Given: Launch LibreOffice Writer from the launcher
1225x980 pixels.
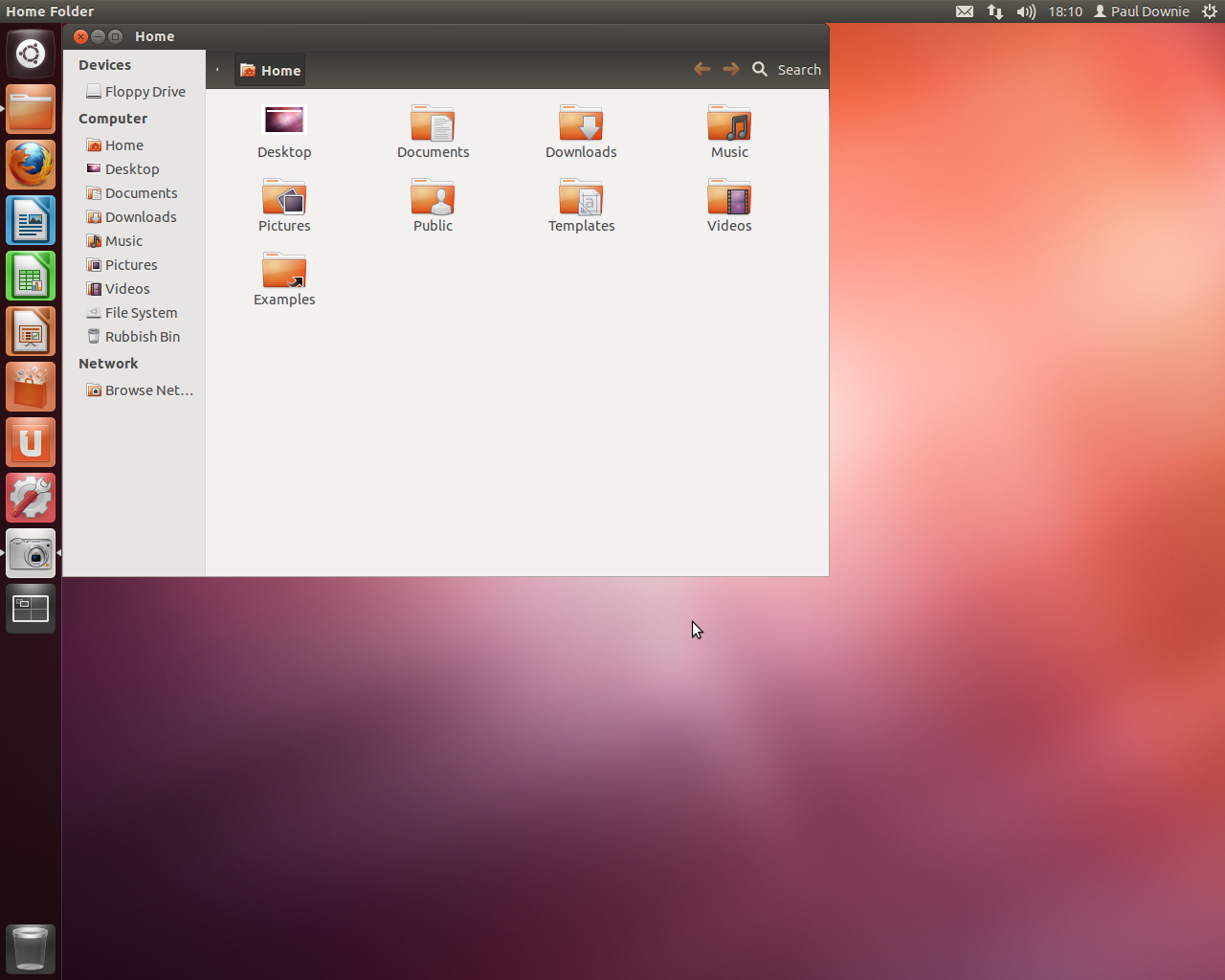Looking at the screenshot, I should point(30,220).
